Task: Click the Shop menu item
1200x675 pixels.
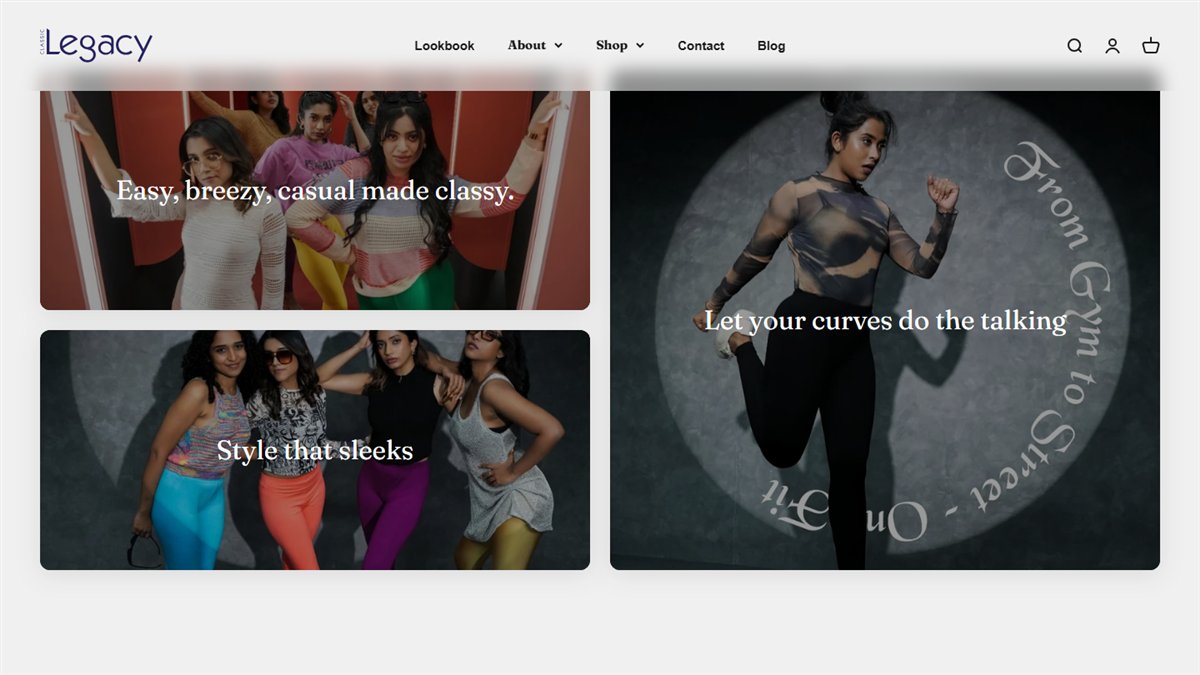Action: (611, 45)
